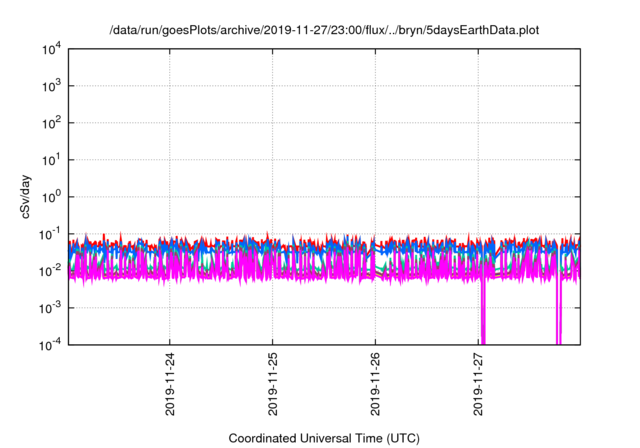Select the cSv/day y-axis label
The height and width of the screenshot is (448, 640).
click(x=25, y=197)
